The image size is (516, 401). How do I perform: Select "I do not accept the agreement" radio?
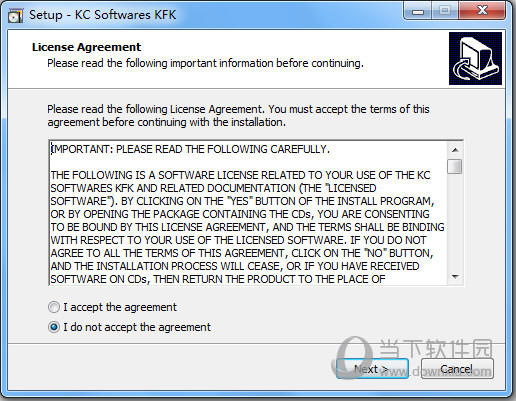click(54, 327)
